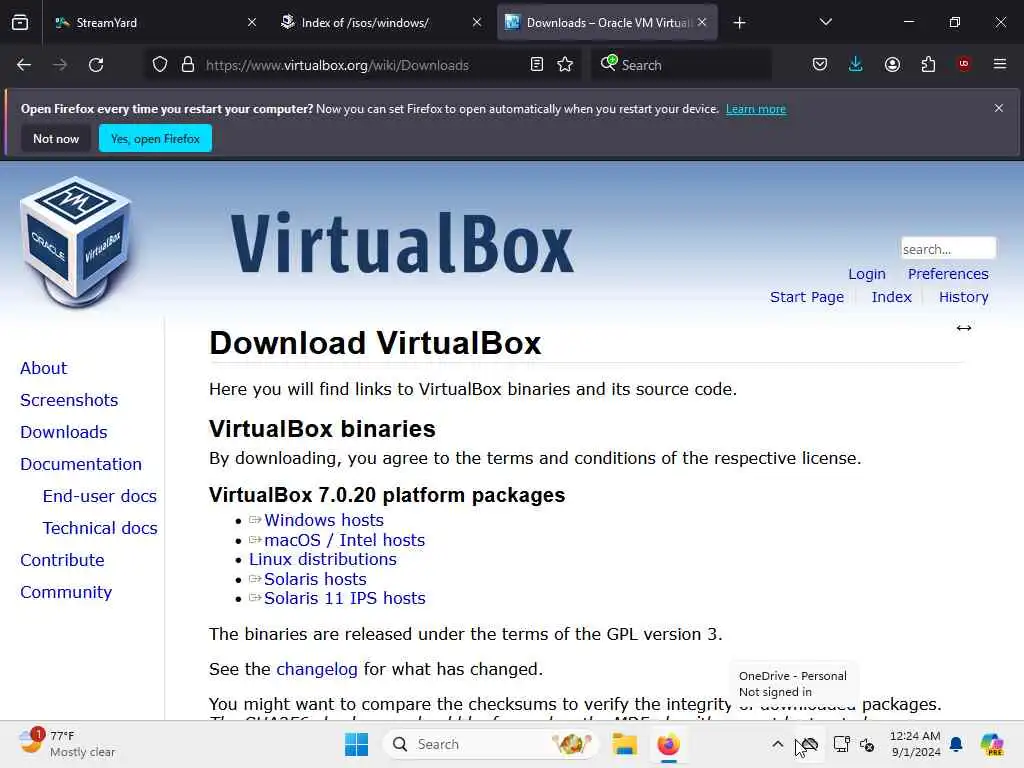Open Technical docs sidebar link
Screen dimensions: 1024x768
[x=100, y=528]
